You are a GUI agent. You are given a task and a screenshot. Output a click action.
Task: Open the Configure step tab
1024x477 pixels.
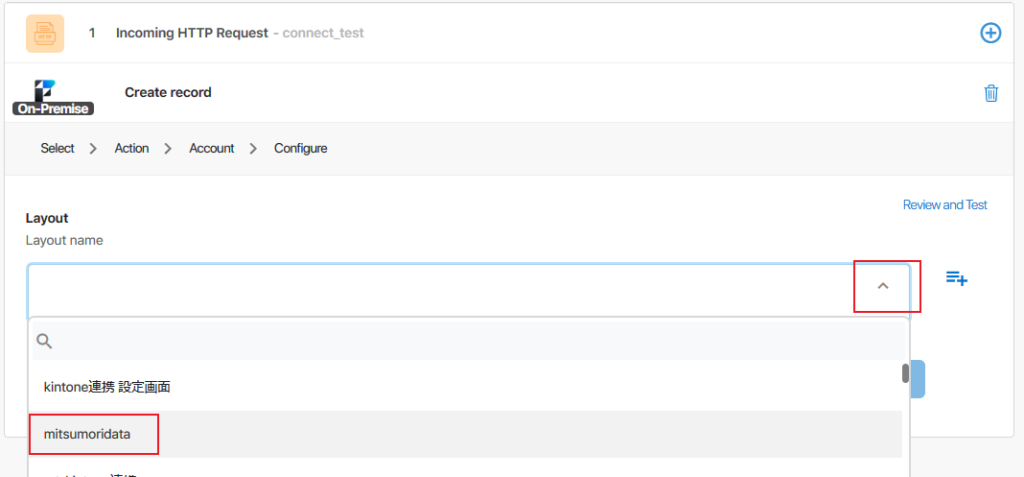pos(300,148)
